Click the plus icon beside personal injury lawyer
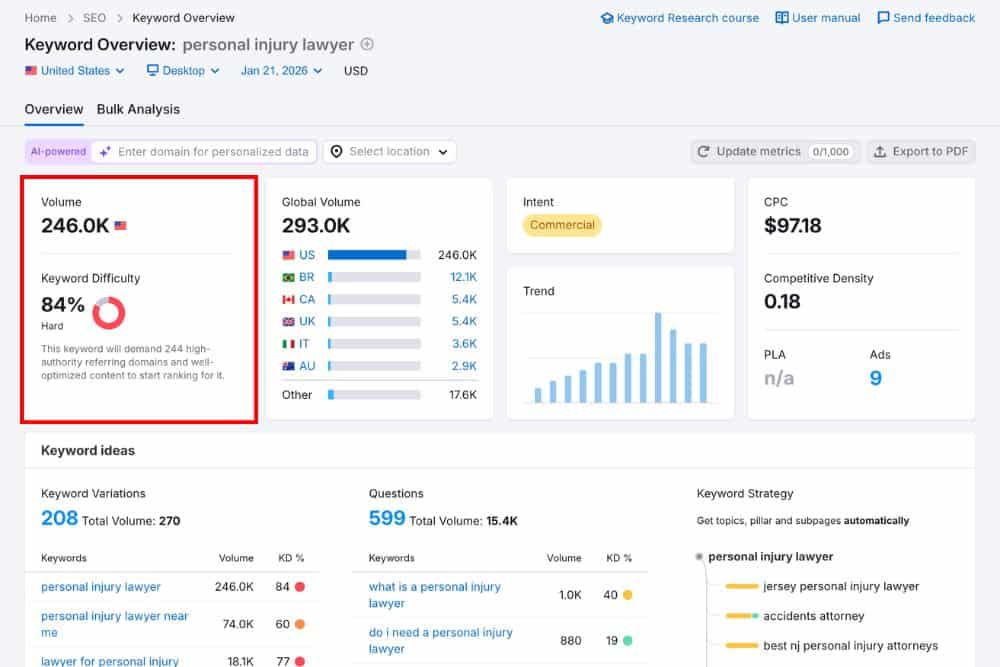 (x=370, y=44)
